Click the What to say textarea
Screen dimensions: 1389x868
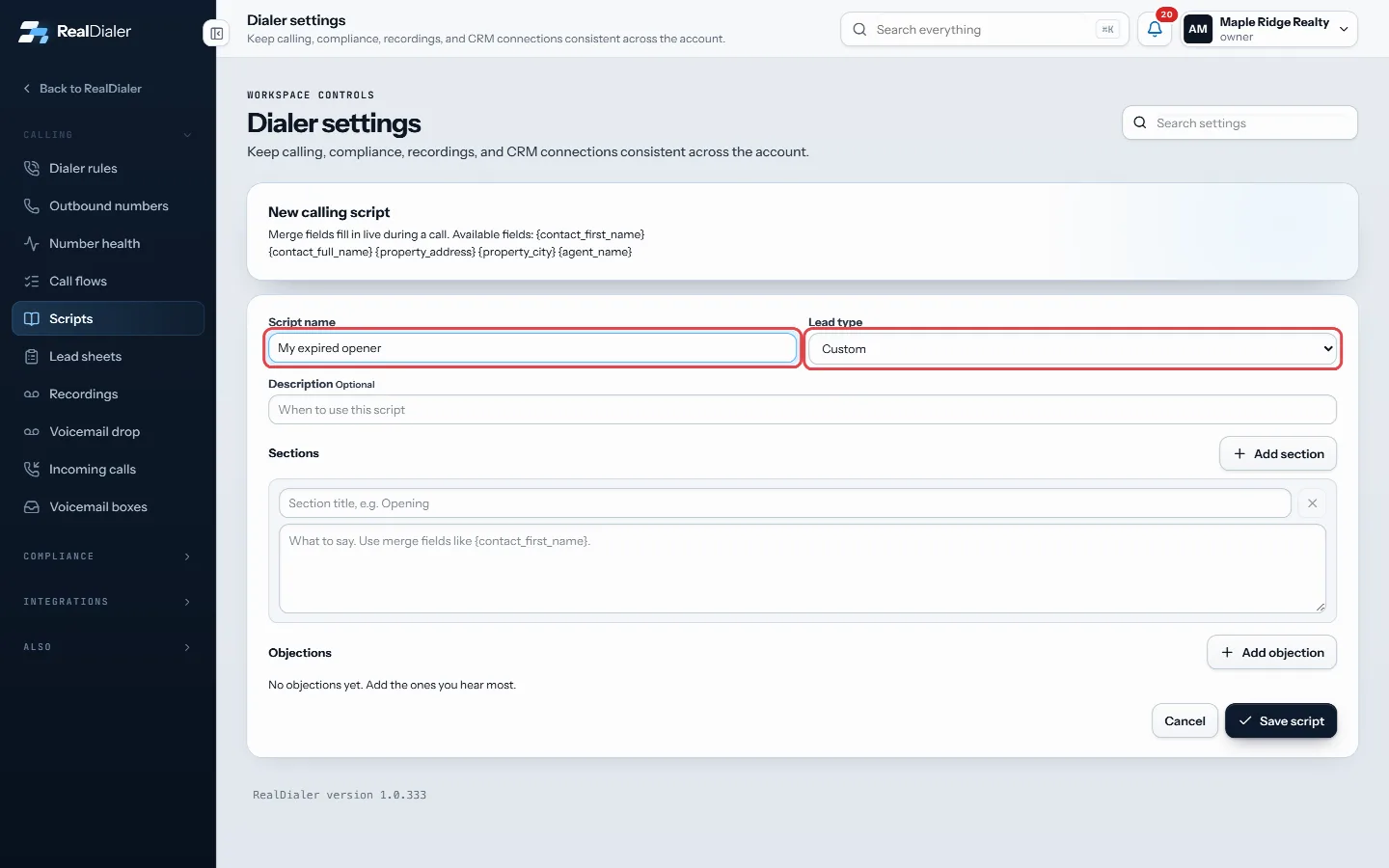click(x=803, y=569)
